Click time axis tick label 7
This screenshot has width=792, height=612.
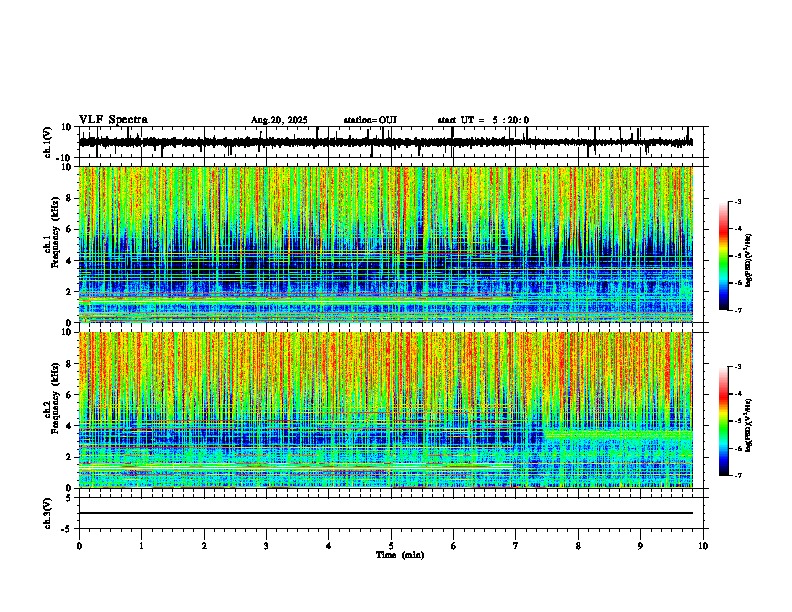point(516,546)
